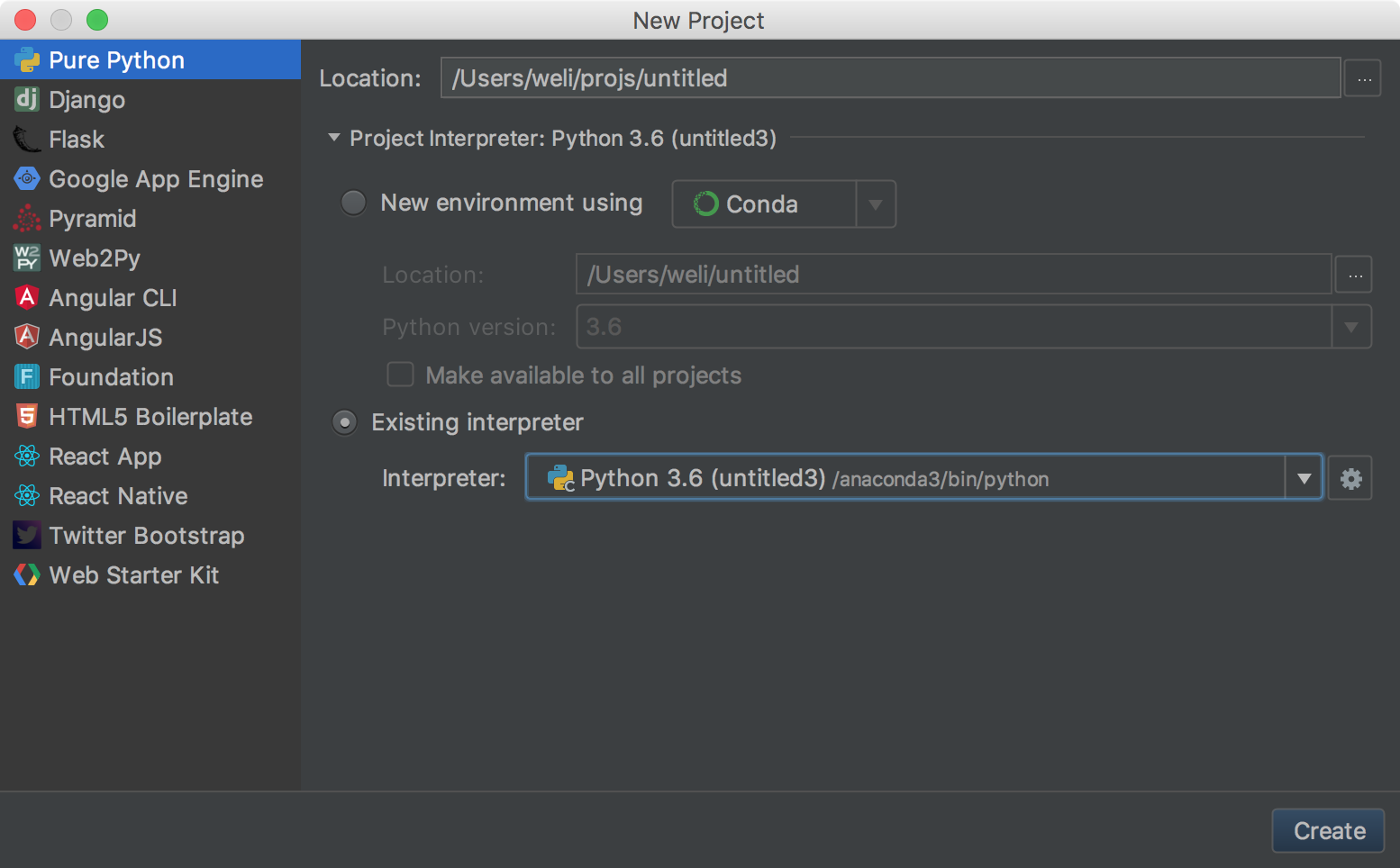Screen dimensions: 1400x868
Task: Click the Web Starter Kit icon
Action: coord(27,574)
